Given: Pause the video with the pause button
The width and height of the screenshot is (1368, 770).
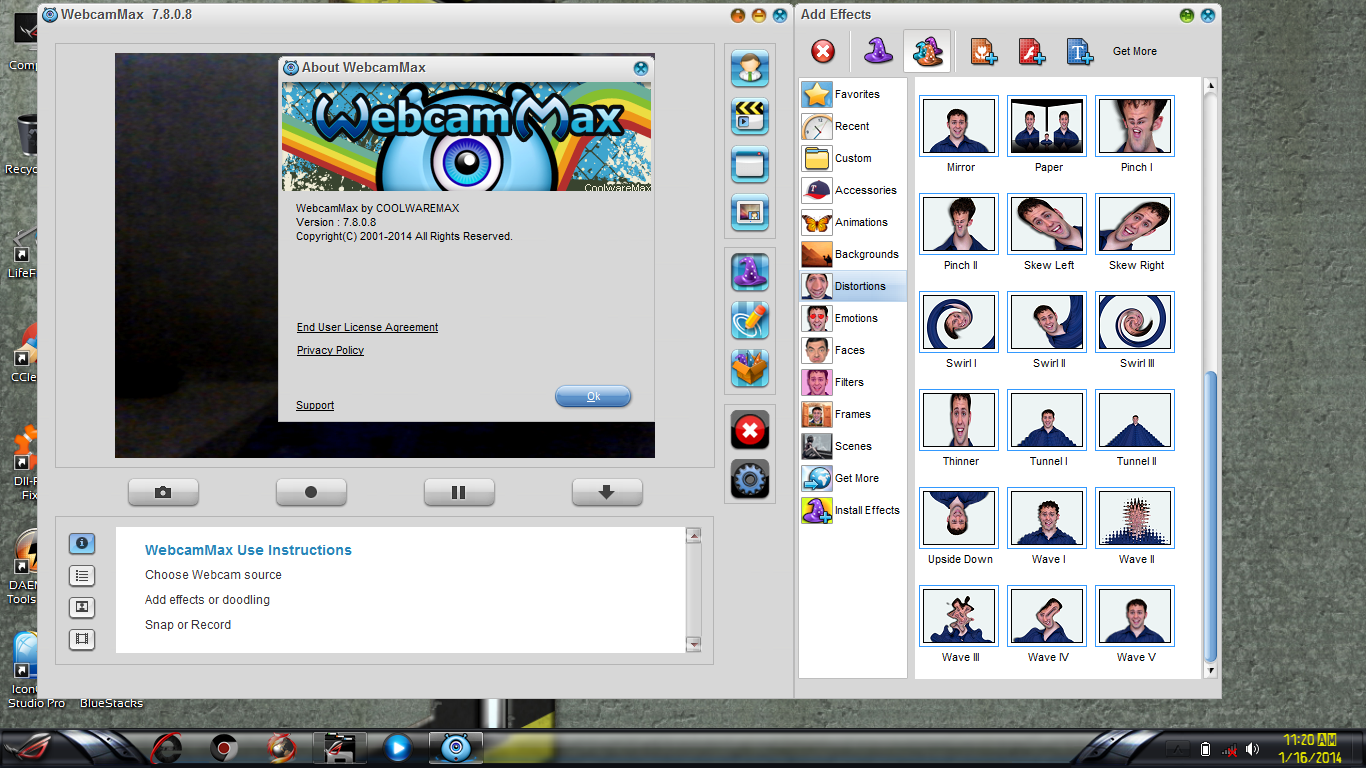Looking at the screenshot, I should (459, 492).
